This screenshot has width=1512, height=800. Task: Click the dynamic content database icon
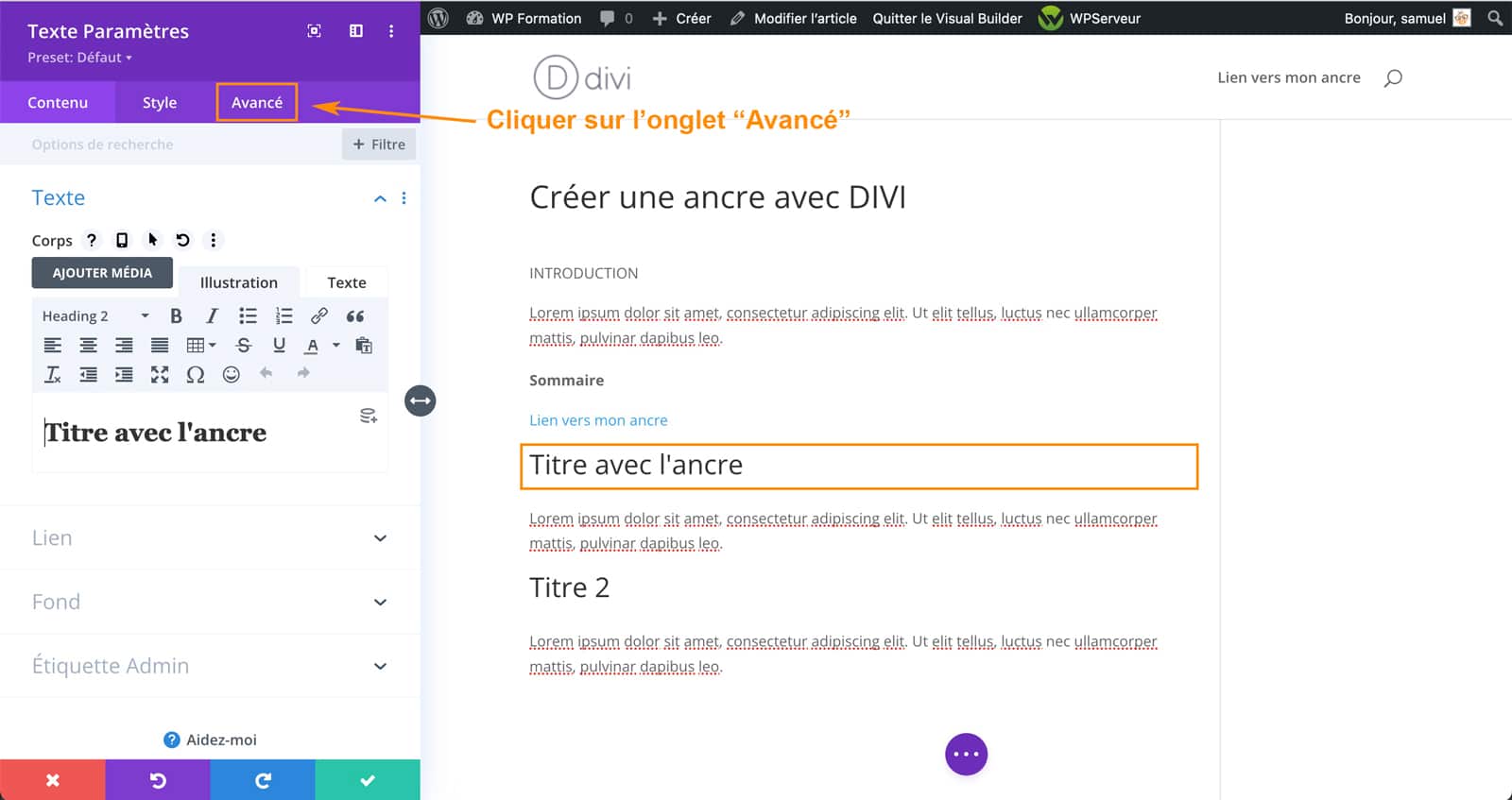(x=369, y=416)
